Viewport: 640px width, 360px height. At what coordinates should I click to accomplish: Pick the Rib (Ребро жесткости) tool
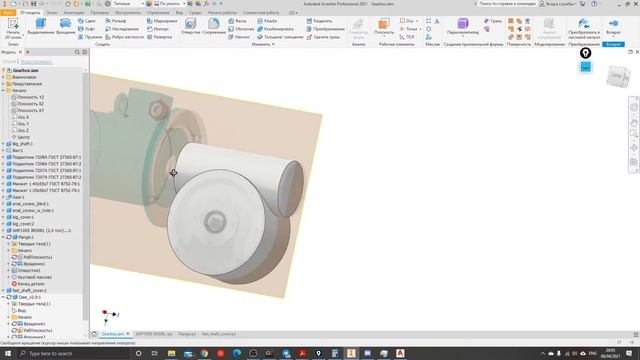click(124, 37)
